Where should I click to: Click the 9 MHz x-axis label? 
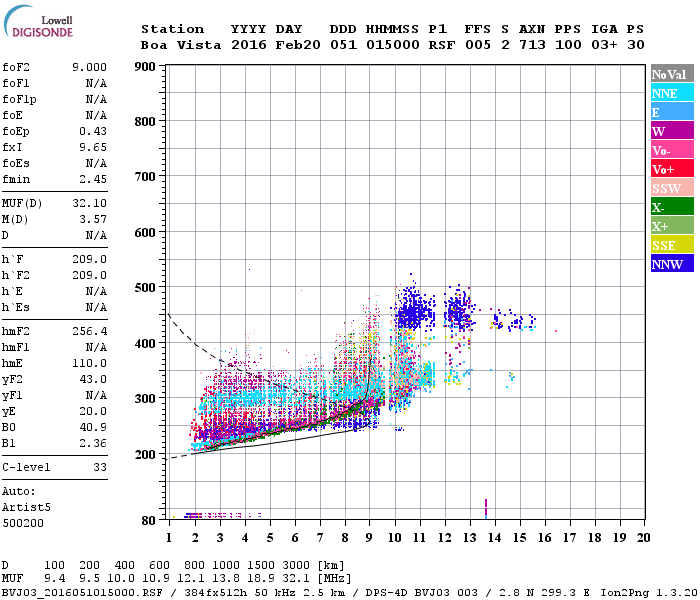tap(369, 538)
